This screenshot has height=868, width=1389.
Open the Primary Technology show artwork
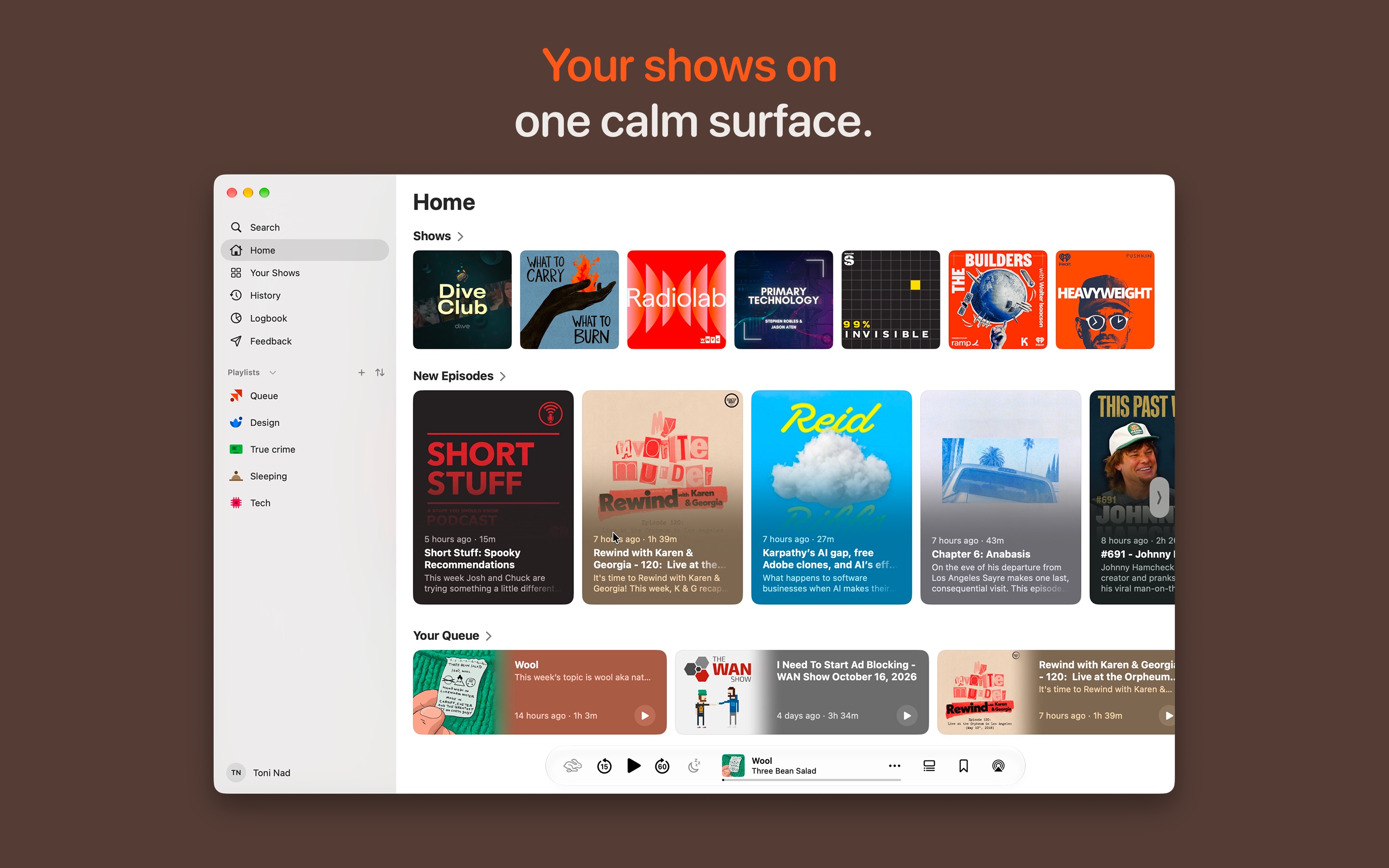(783, 299)
